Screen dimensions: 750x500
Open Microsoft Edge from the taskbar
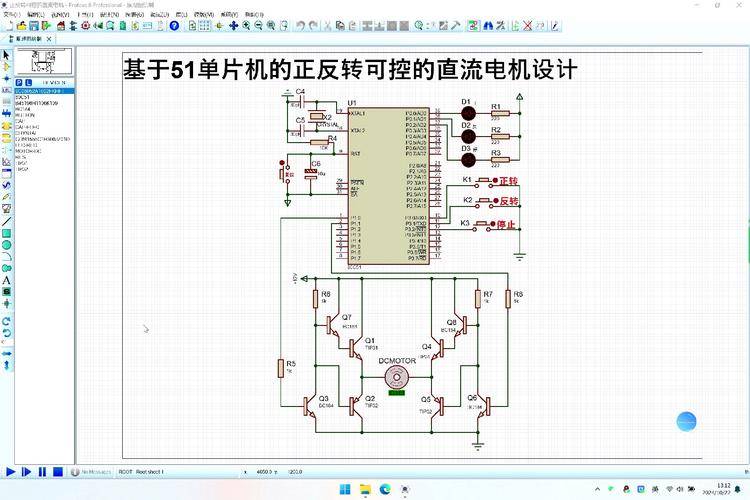click(x=385, y=489)
